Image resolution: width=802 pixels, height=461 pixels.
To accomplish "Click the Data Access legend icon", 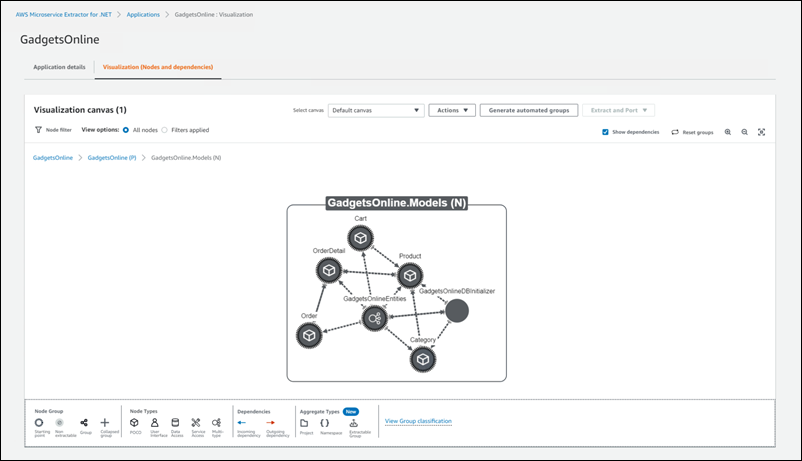I will coord(175,423).
